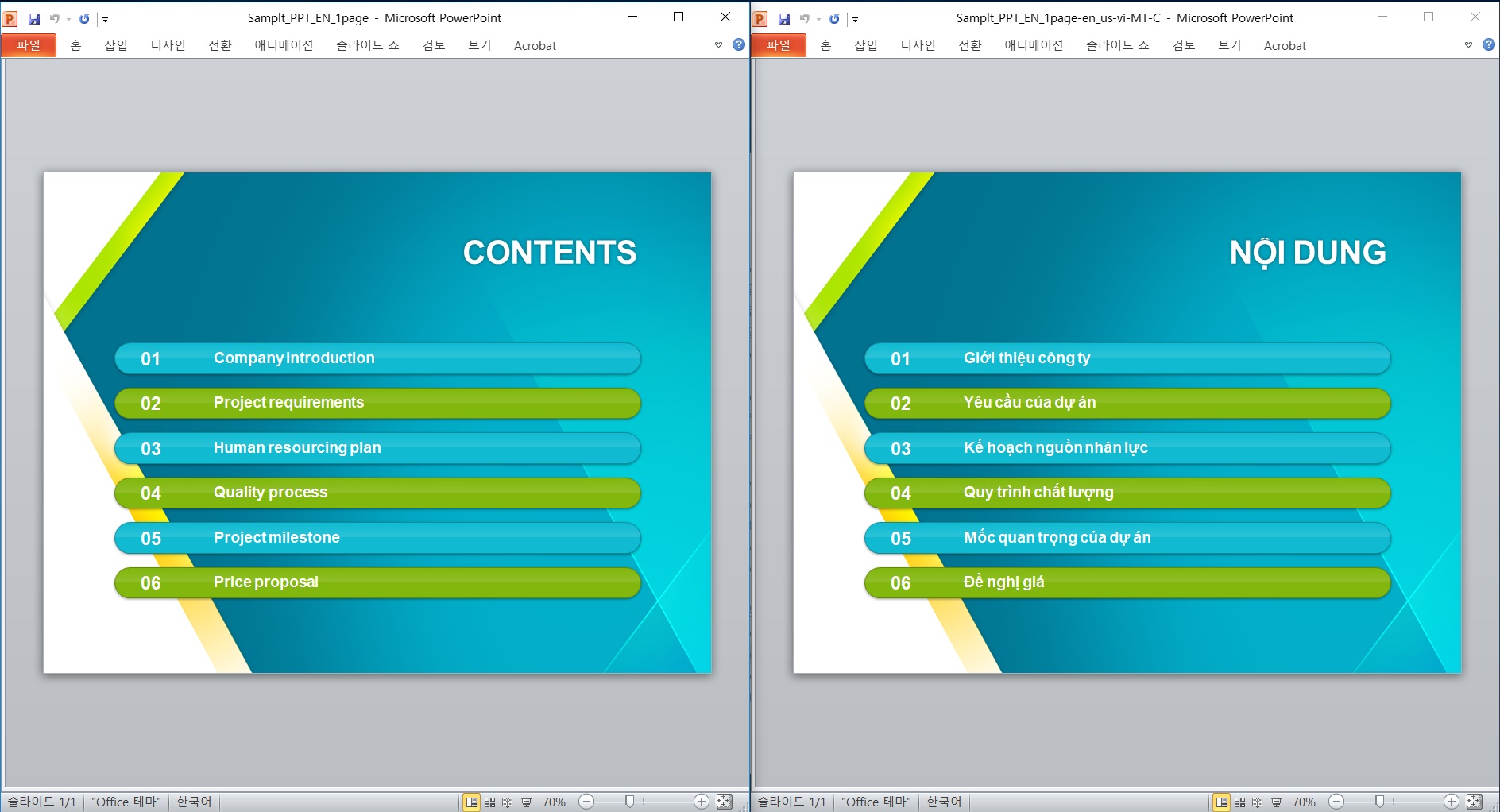Click Help question mark in right window

tap(1489, 44)
